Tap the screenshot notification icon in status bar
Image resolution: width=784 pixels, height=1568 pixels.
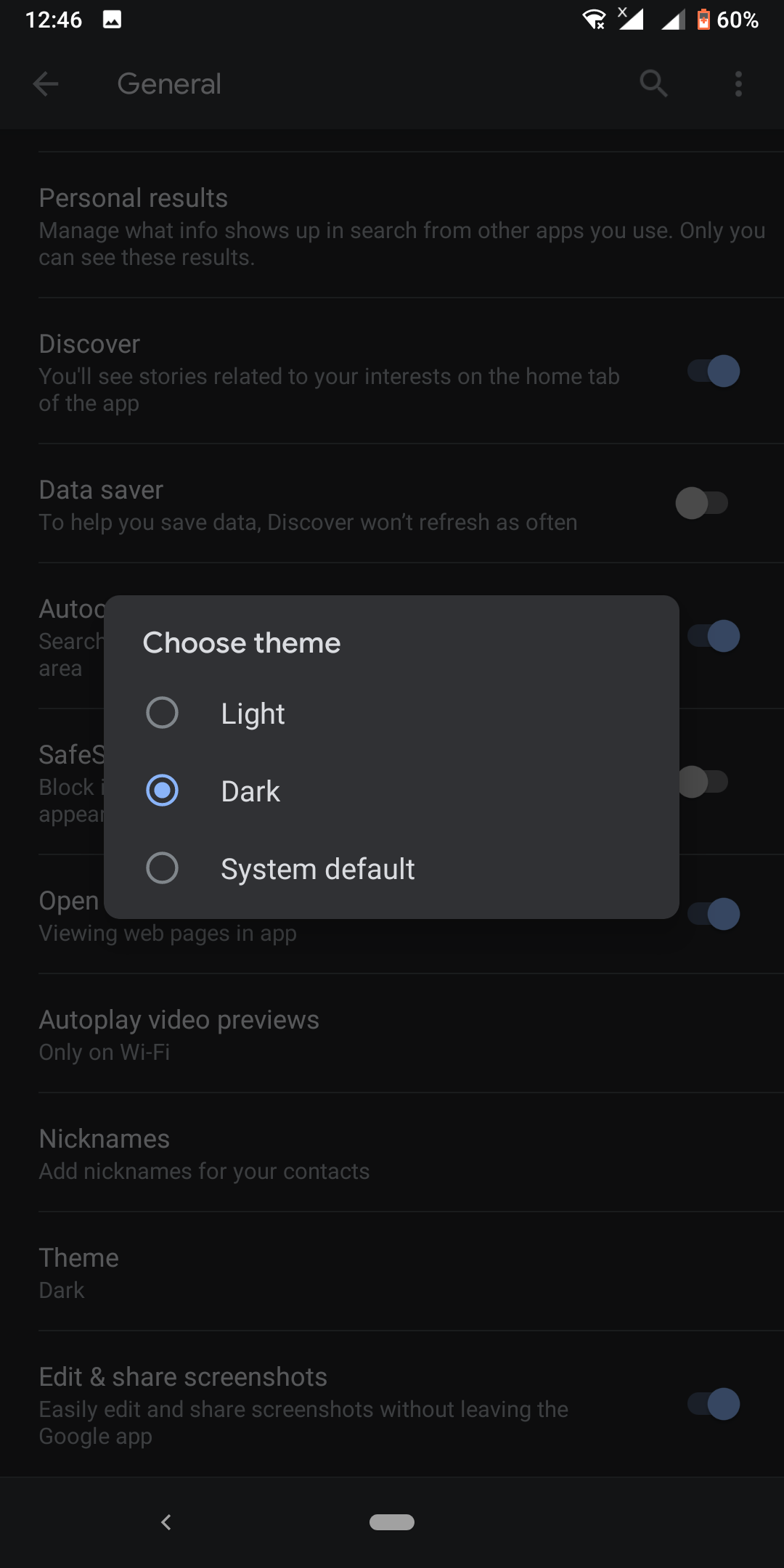click(x=112, y=20)
